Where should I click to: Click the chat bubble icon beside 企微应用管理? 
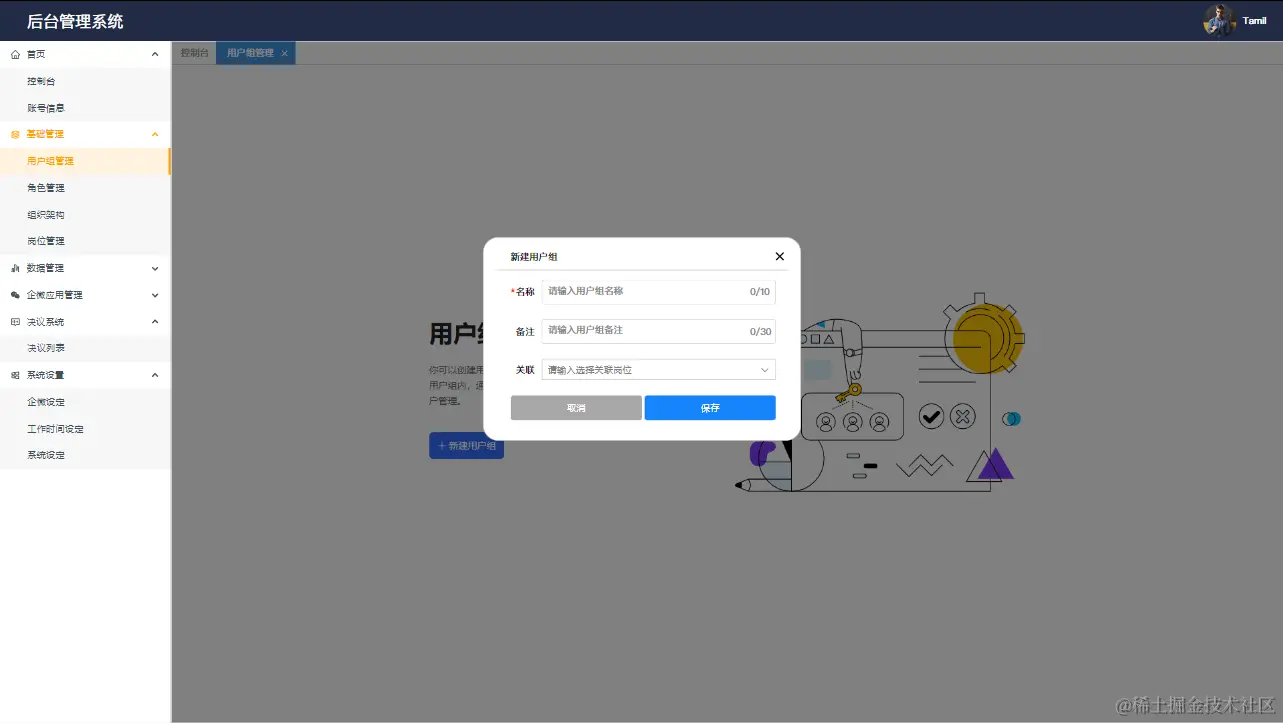[x=15, y=295]
